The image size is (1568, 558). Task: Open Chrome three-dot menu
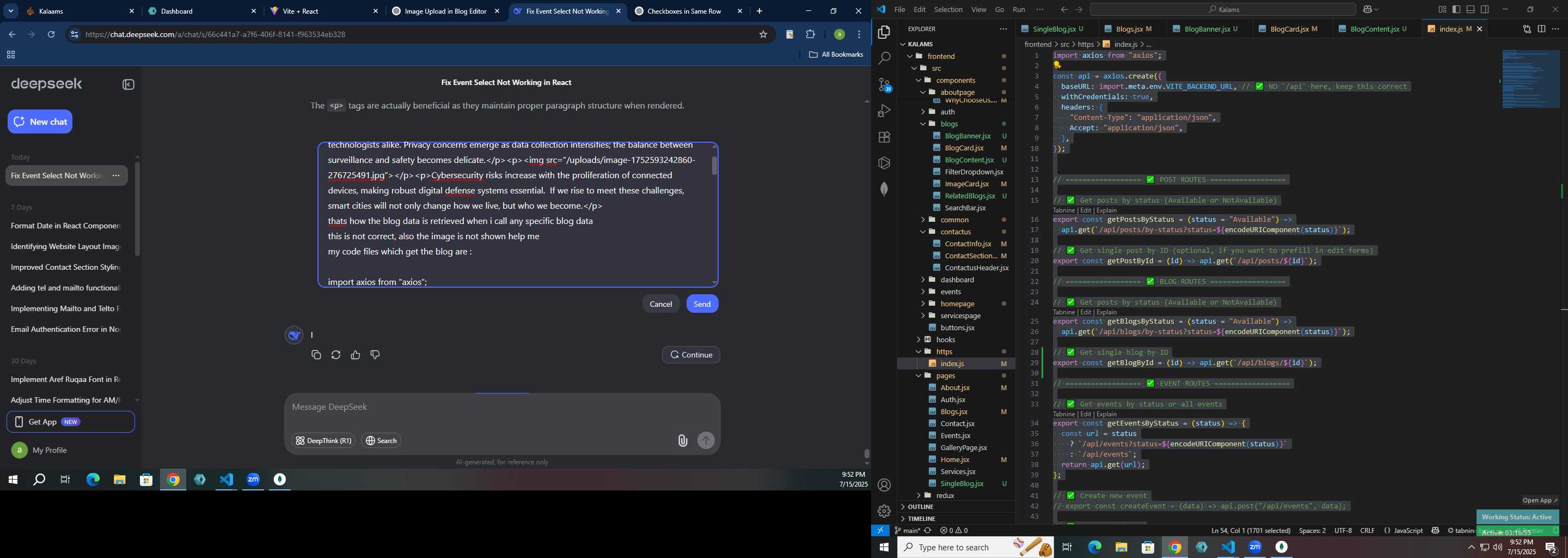(x=860, y=35)
